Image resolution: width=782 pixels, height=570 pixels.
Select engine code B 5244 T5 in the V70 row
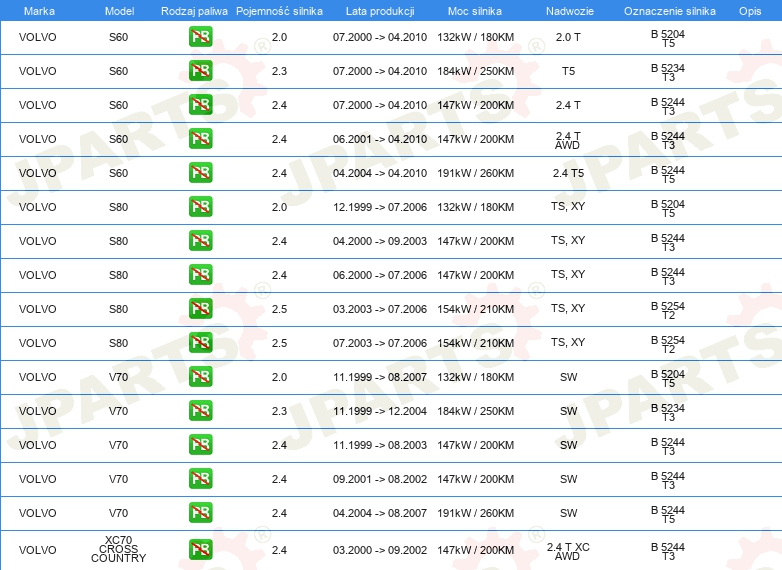(668, 515)
